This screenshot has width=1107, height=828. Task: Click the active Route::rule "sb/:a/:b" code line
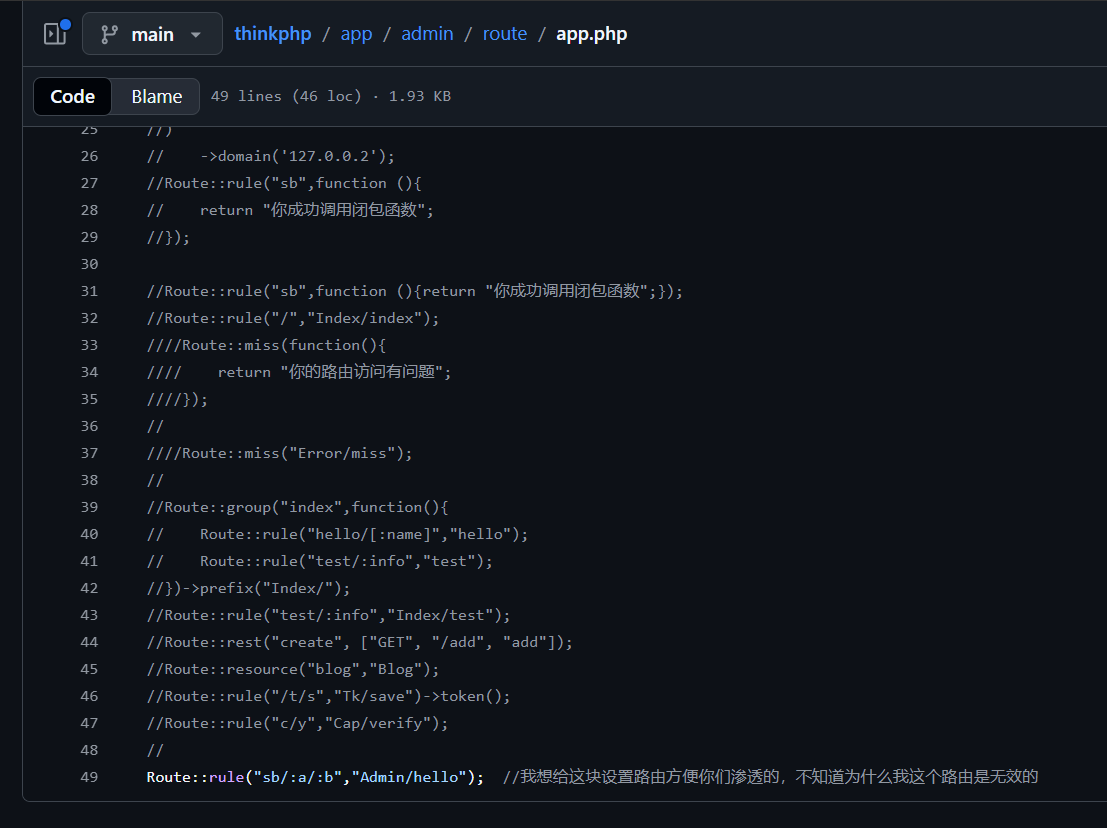click(x=315, y=777)
